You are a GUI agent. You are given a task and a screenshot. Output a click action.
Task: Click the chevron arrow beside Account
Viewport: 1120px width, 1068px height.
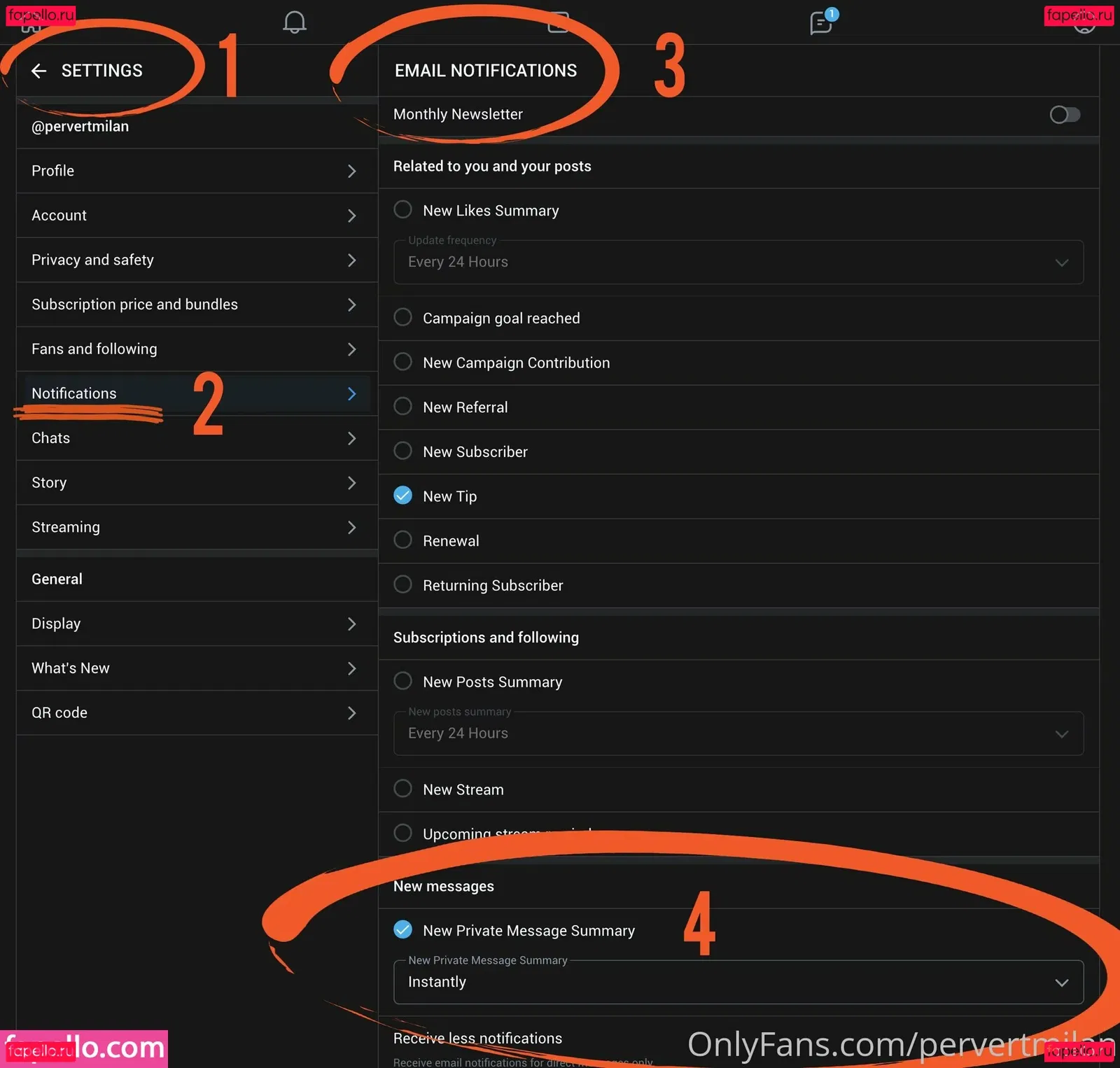pos(351,216)
